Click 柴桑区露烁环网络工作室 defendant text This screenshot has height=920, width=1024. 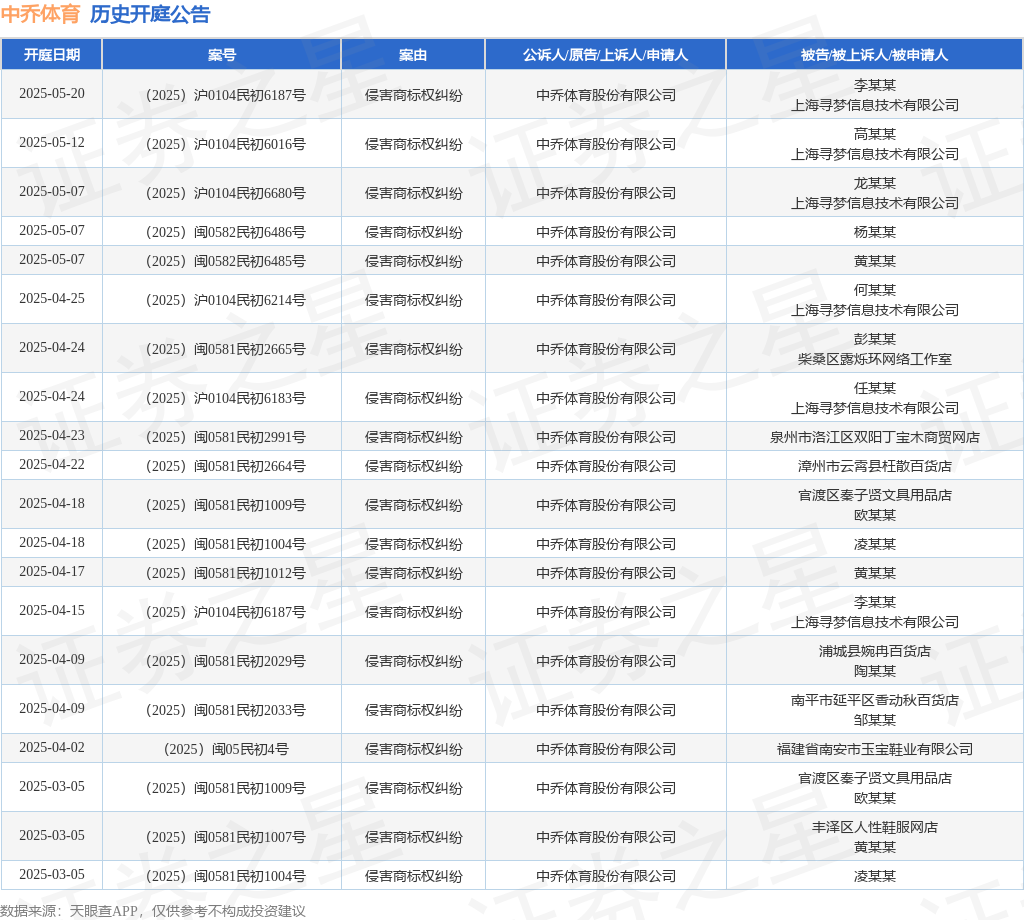point(874,359)
